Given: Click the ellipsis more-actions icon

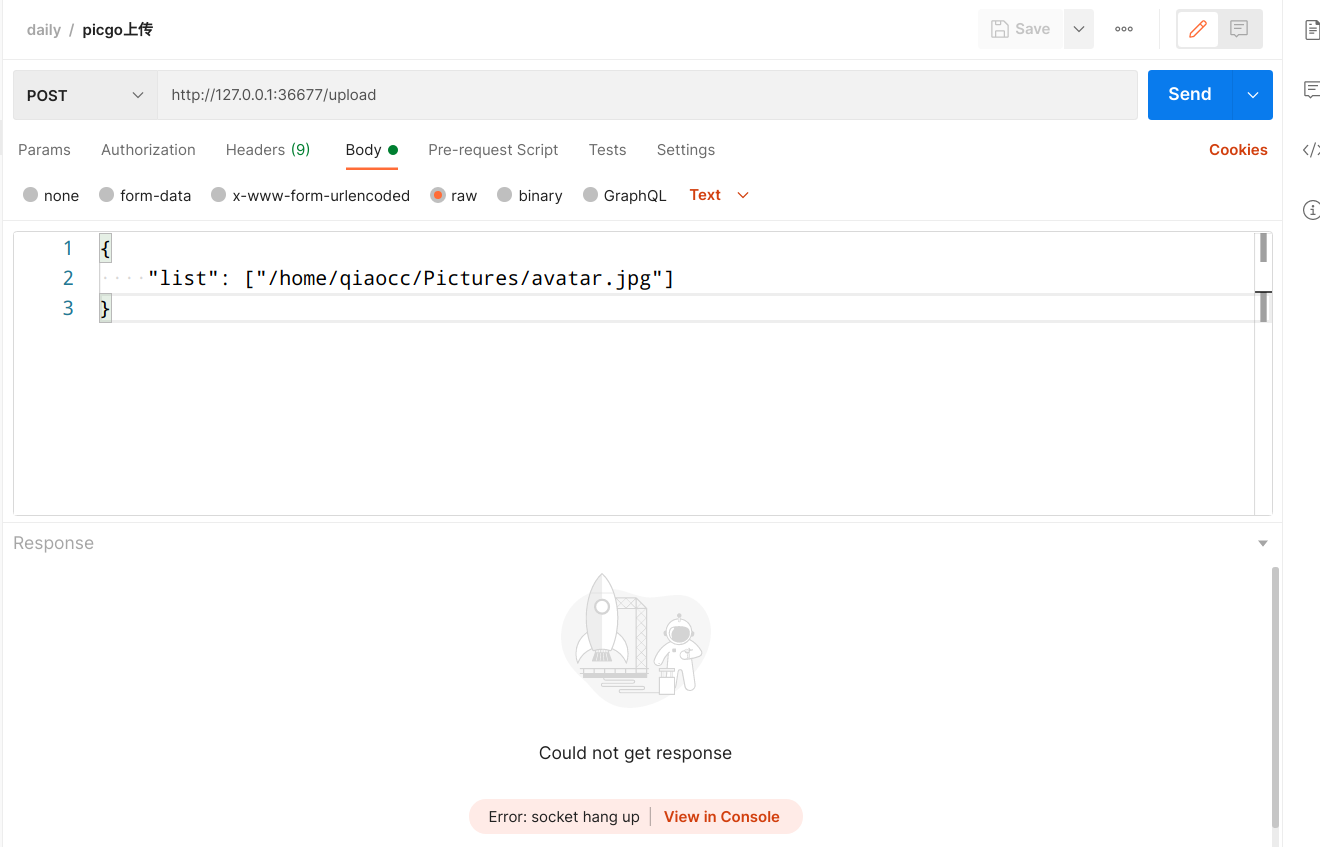Looking at the screenshot, I should pyautogui.click(x=1123, y=29).
